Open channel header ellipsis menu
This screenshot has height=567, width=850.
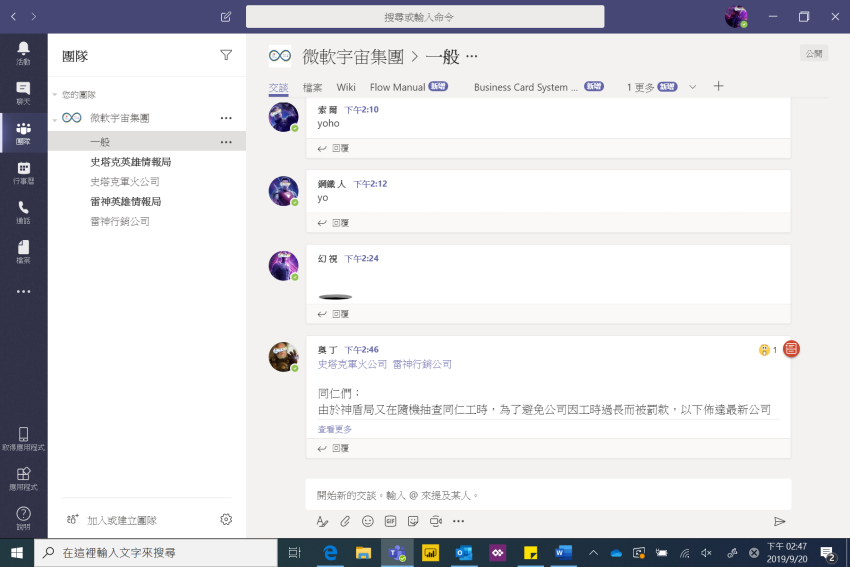point(472,56)
